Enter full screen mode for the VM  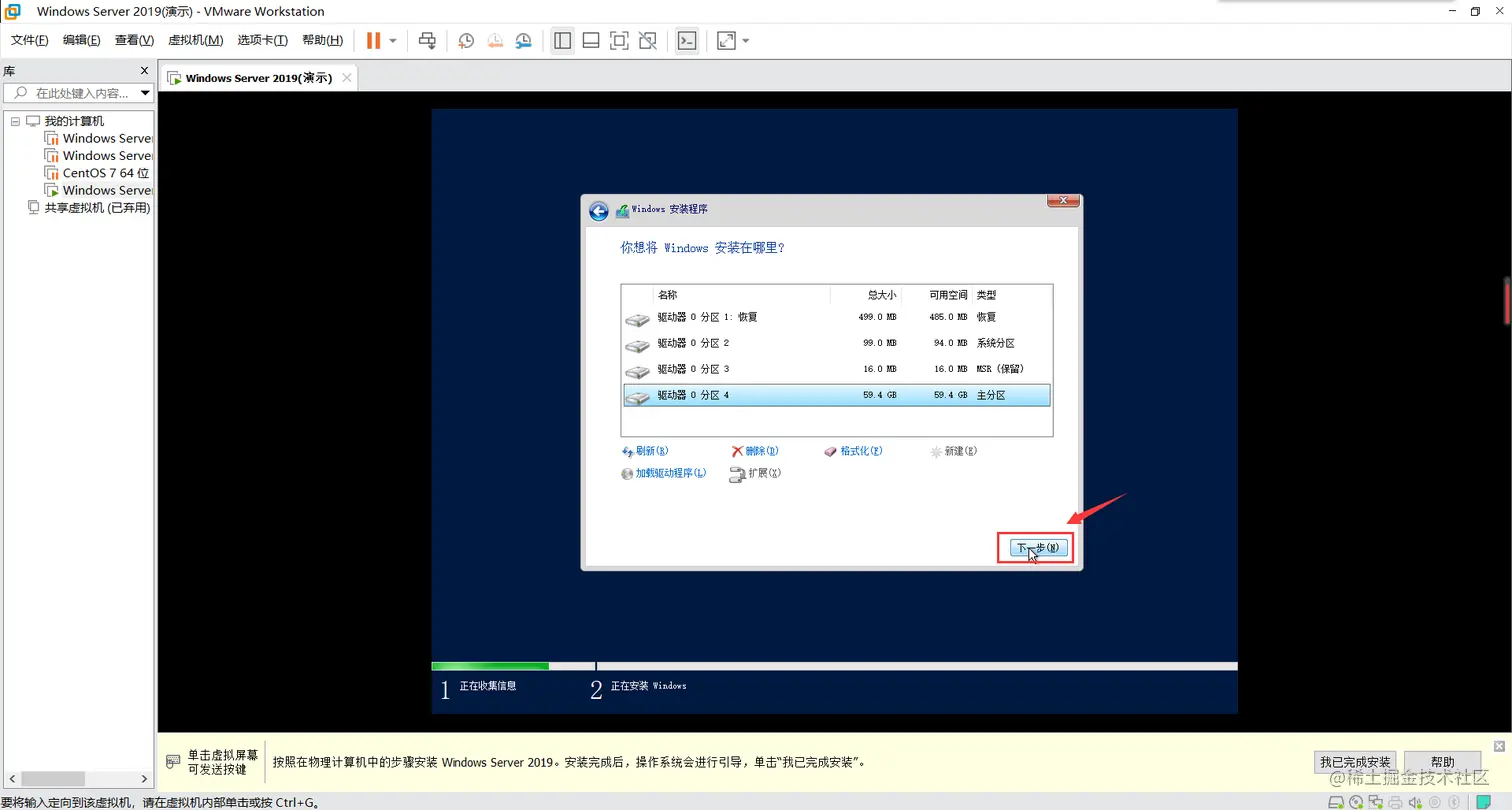tap(620, 40)
